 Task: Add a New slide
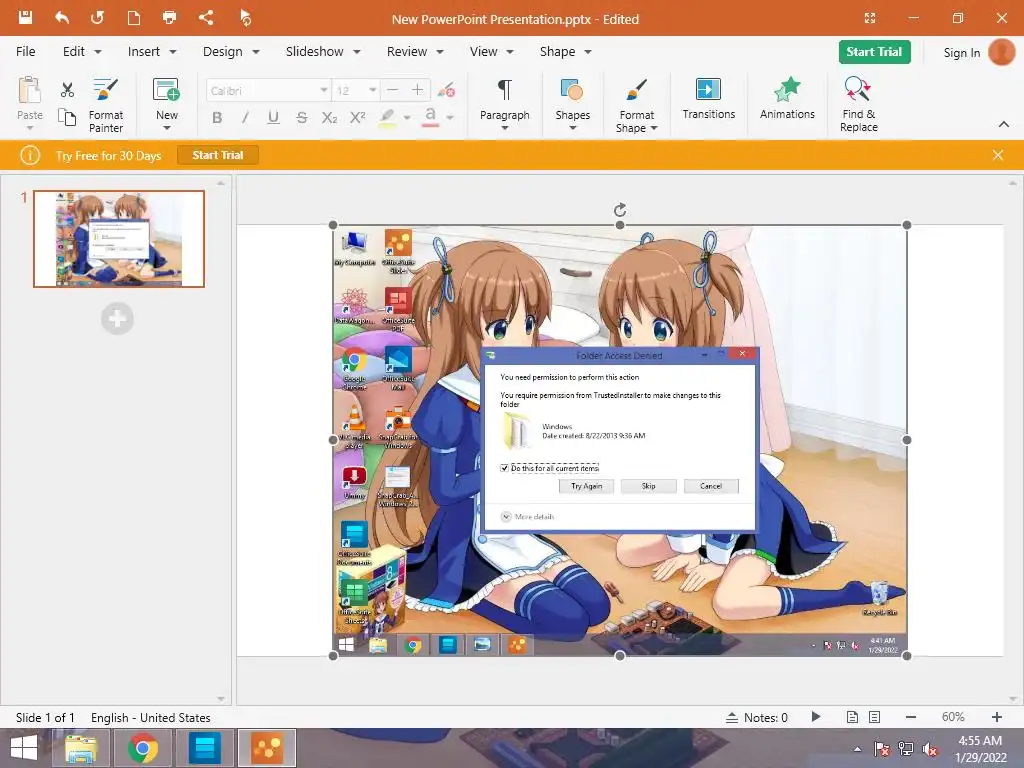coord(167,98)
